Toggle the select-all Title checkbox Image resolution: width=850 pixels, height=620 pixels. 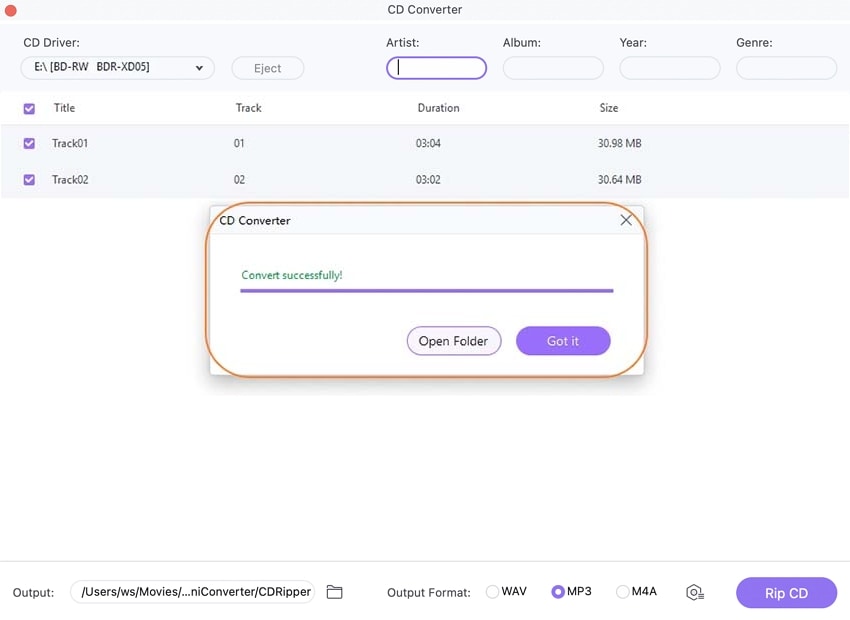point(29,108)
